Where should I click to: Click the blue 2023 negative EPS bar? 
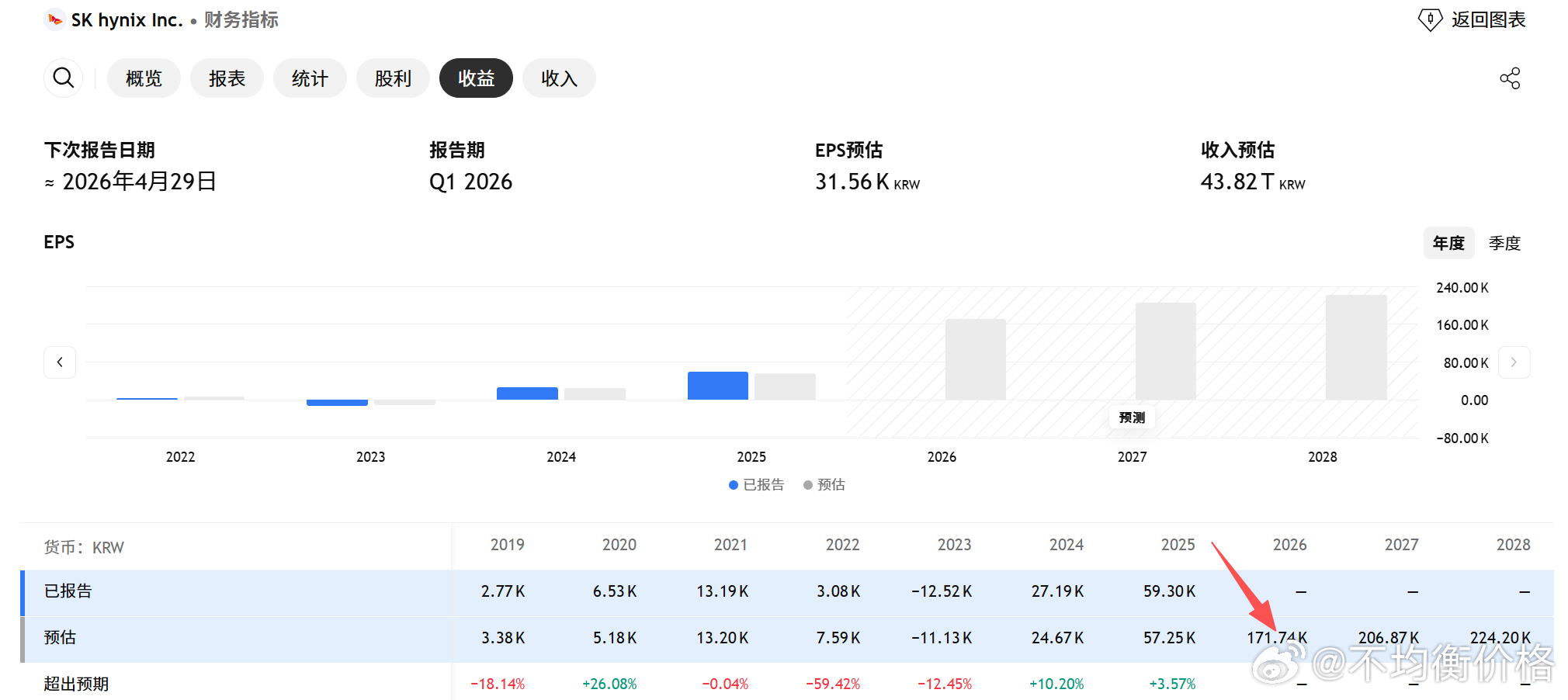coord(337,403)
